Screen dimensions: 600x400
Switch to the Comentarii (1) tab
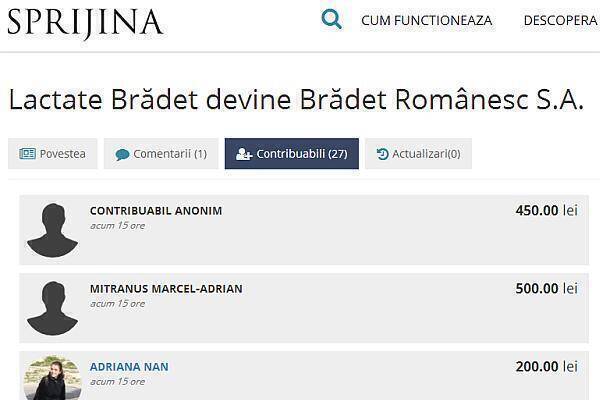coord(161,154)
